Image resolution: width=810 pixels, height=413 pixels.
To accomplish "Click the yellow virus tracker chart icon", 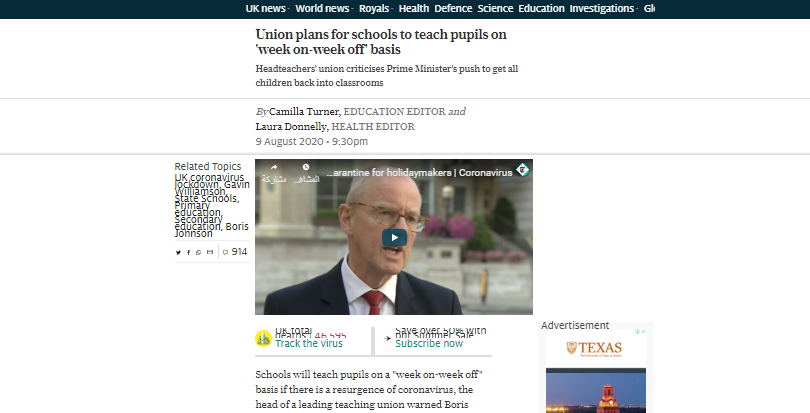I will [x=263, y=339].
